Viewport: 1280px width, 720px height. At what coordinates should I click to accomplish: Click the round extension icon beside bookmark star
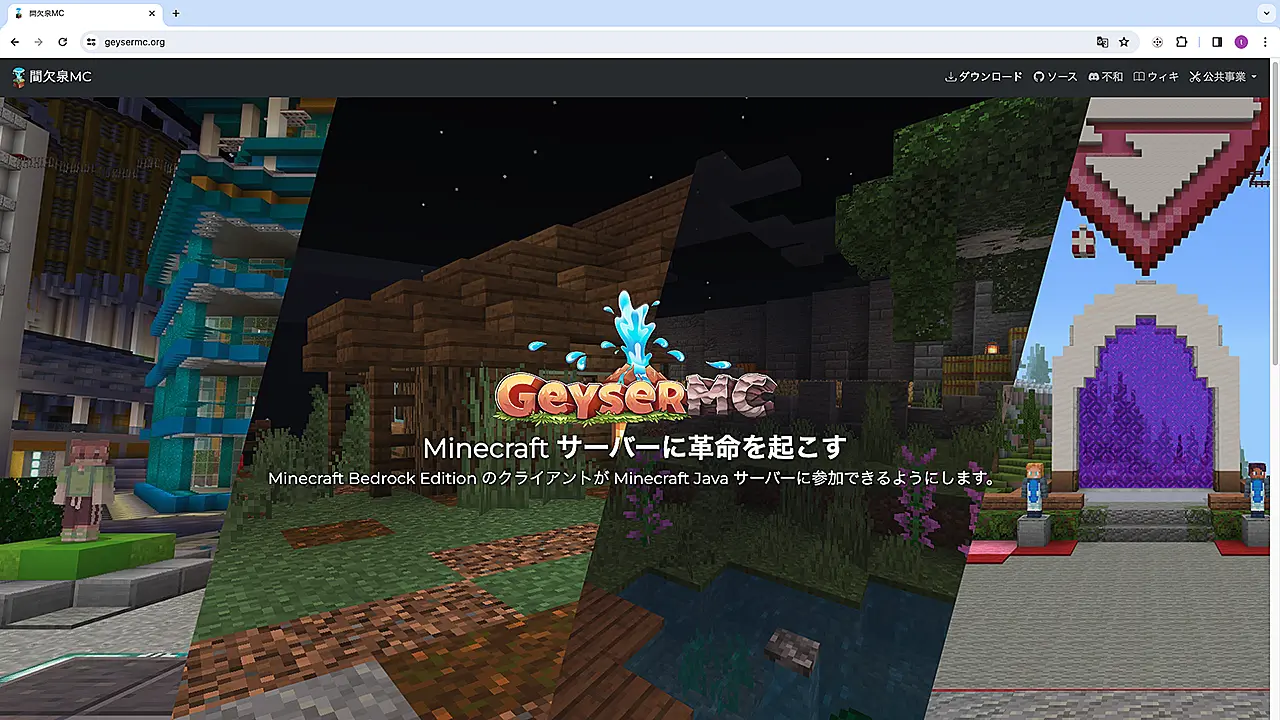tap(1157, 42)
